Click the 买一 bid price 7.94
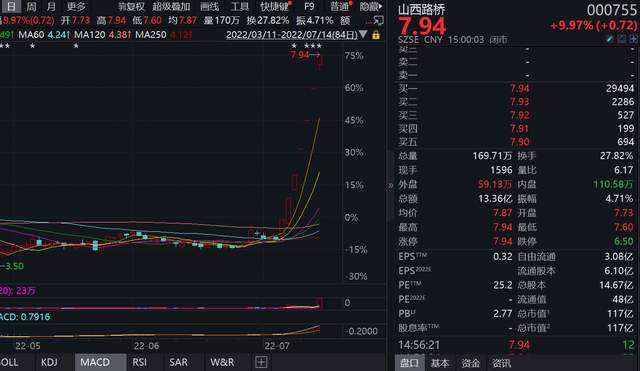 pyautogui.click(x=520, y=88)
